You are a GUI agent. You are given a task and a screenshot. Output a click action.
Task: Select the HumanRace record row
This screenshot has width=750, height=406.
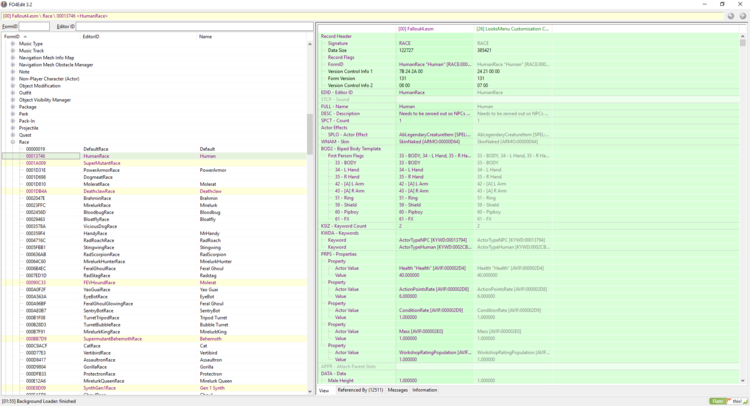click(x=154, y=156)
